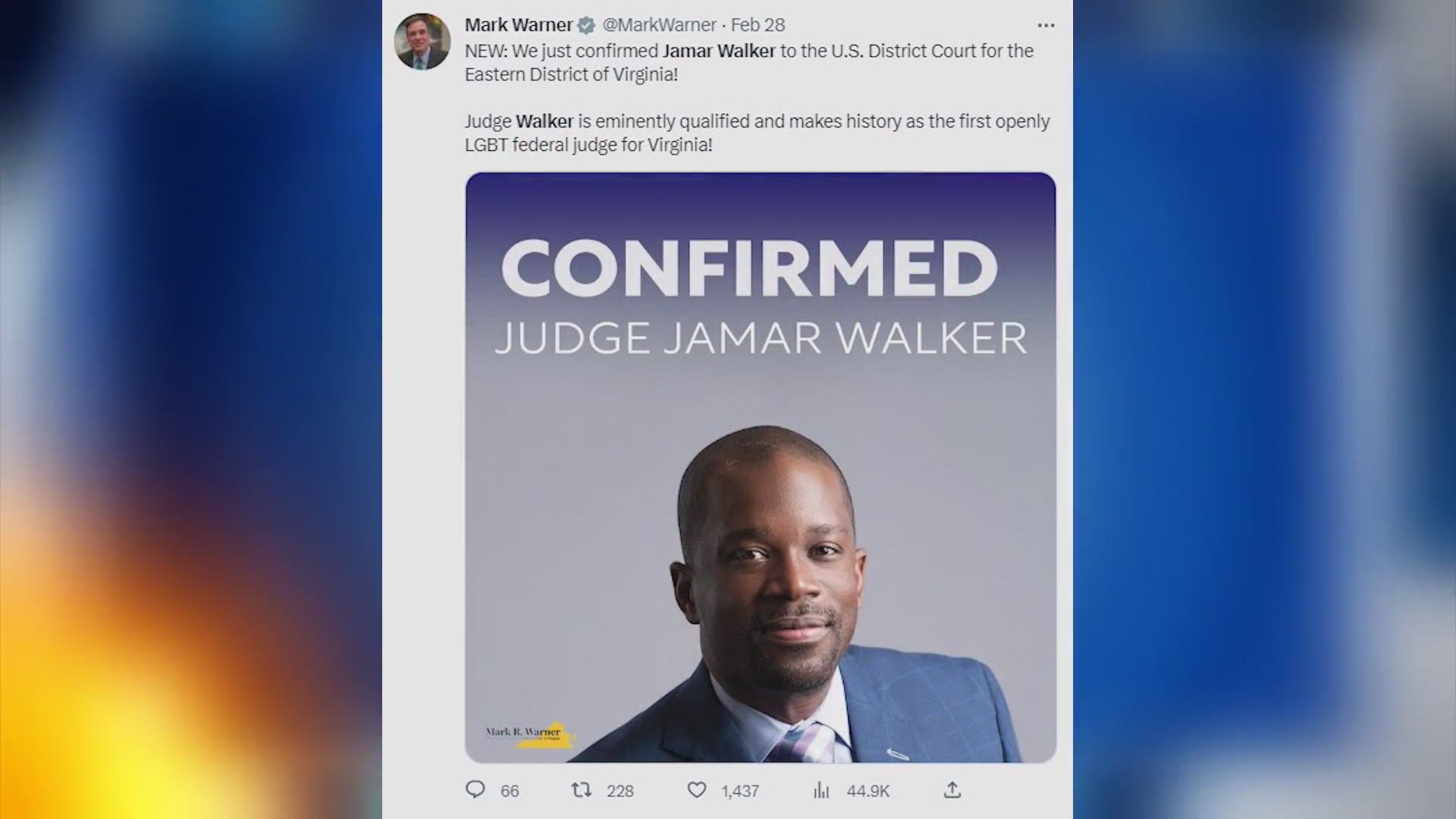
Task: Like the tweet with heart icon
Action: coord(697,790)
